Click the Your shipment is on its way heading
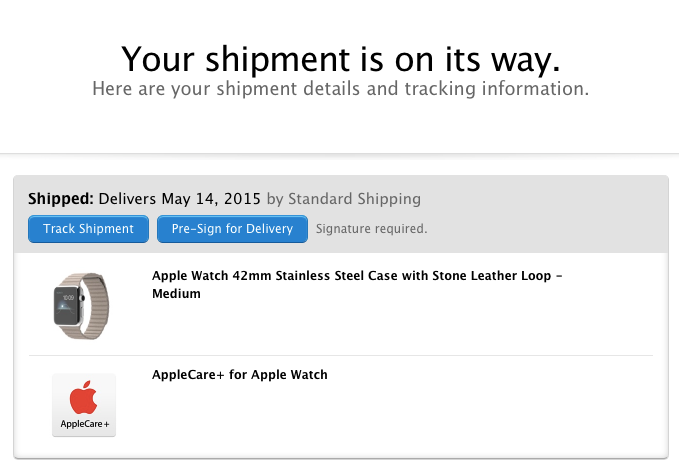The width and height of the screenshot is (679, 468). (341, 59)
